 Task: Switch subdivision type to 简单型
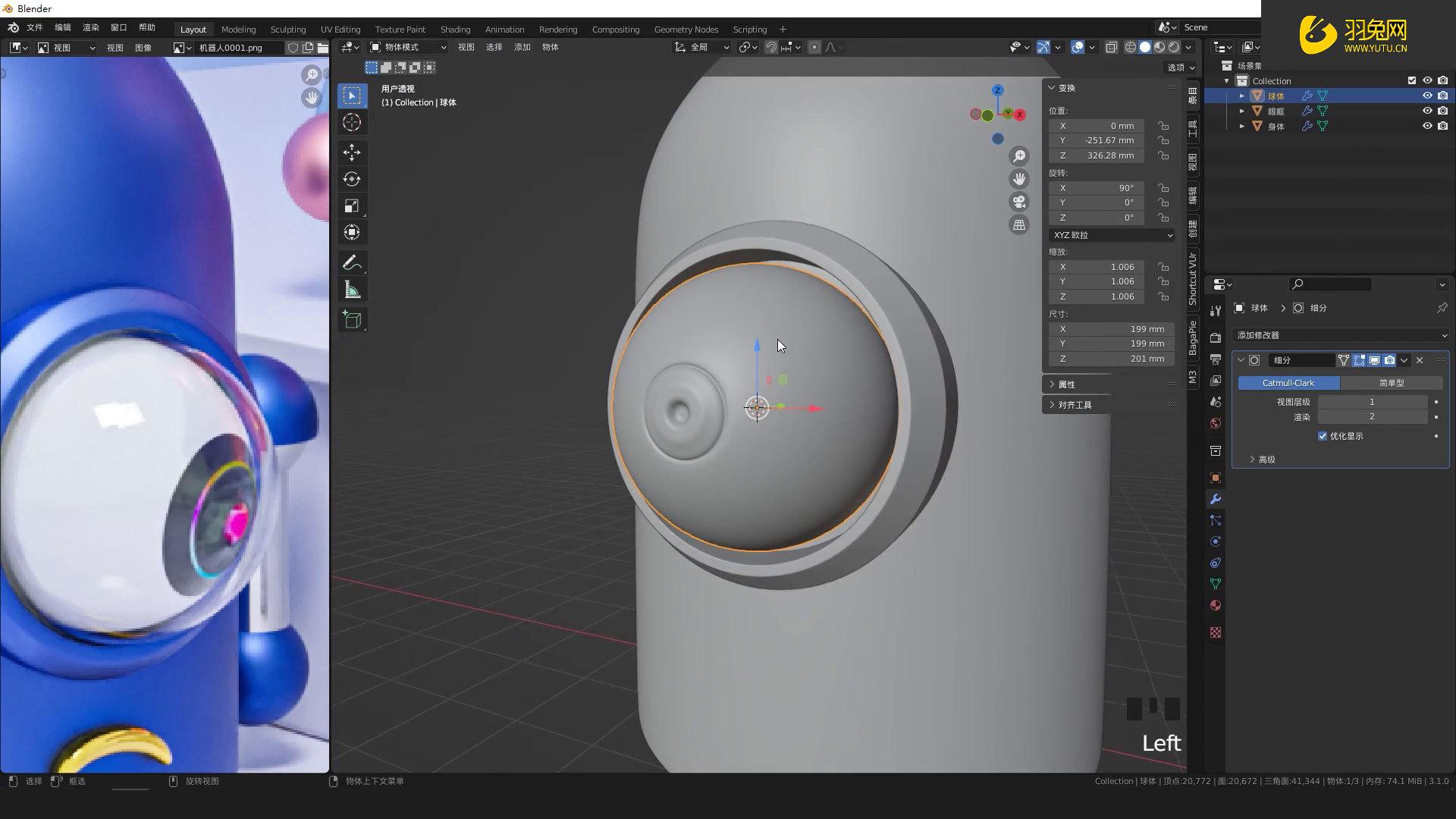click(x=1392, y=383)
